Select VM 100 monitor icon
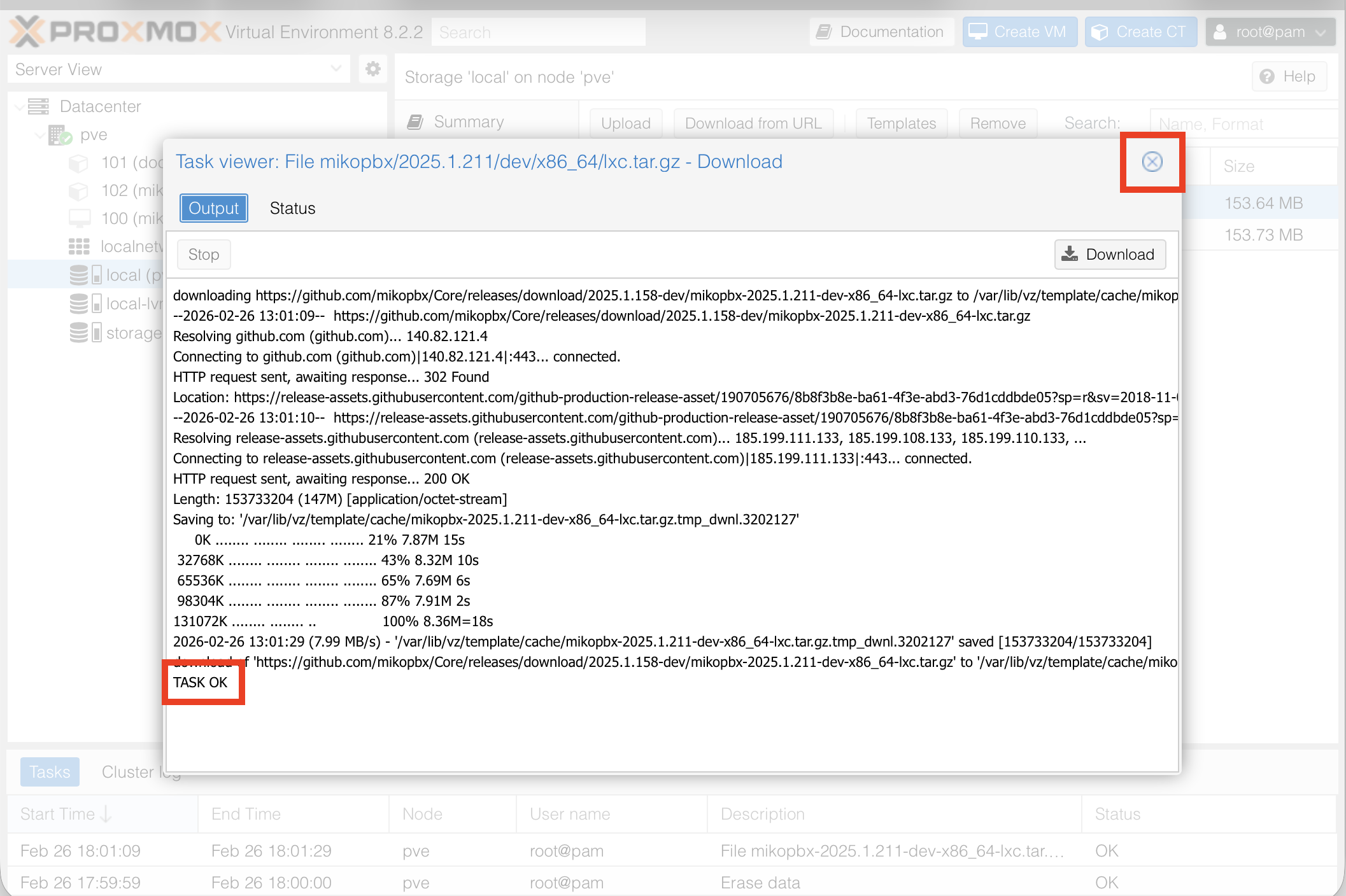1346x896 pixels. (x=79, y=218)
